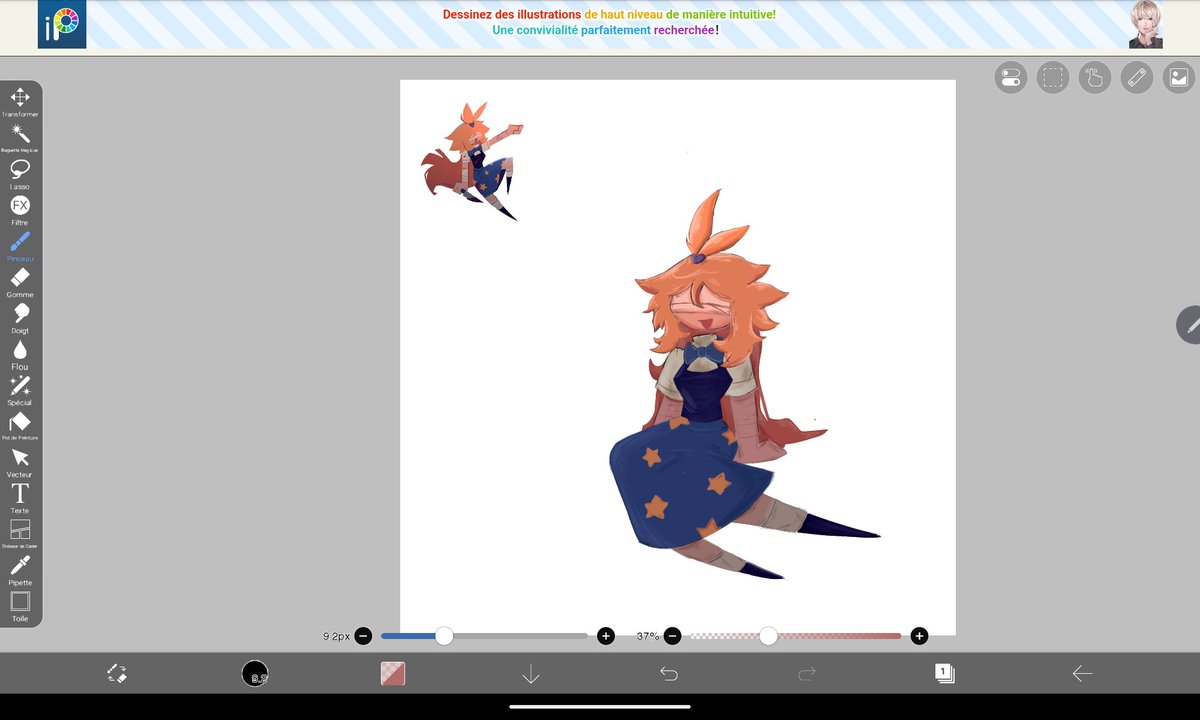Toggle between brush and eraser mode
1200x720 pixels.
click(117, 674)
